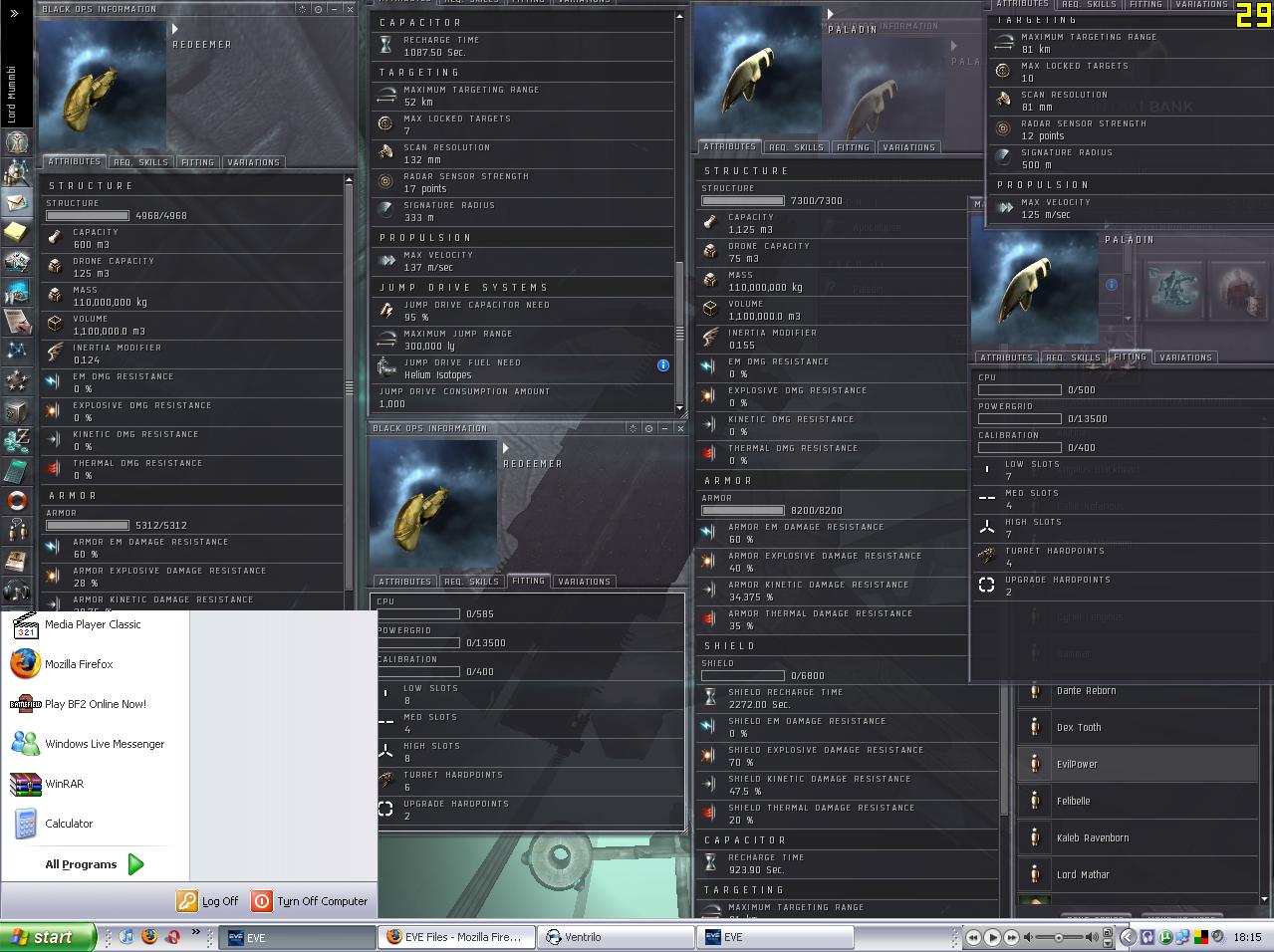Click play on the taskbar media player
The width and height of the screenshot is (1274, 952).
pyautogui.click(x=992, y=937)
